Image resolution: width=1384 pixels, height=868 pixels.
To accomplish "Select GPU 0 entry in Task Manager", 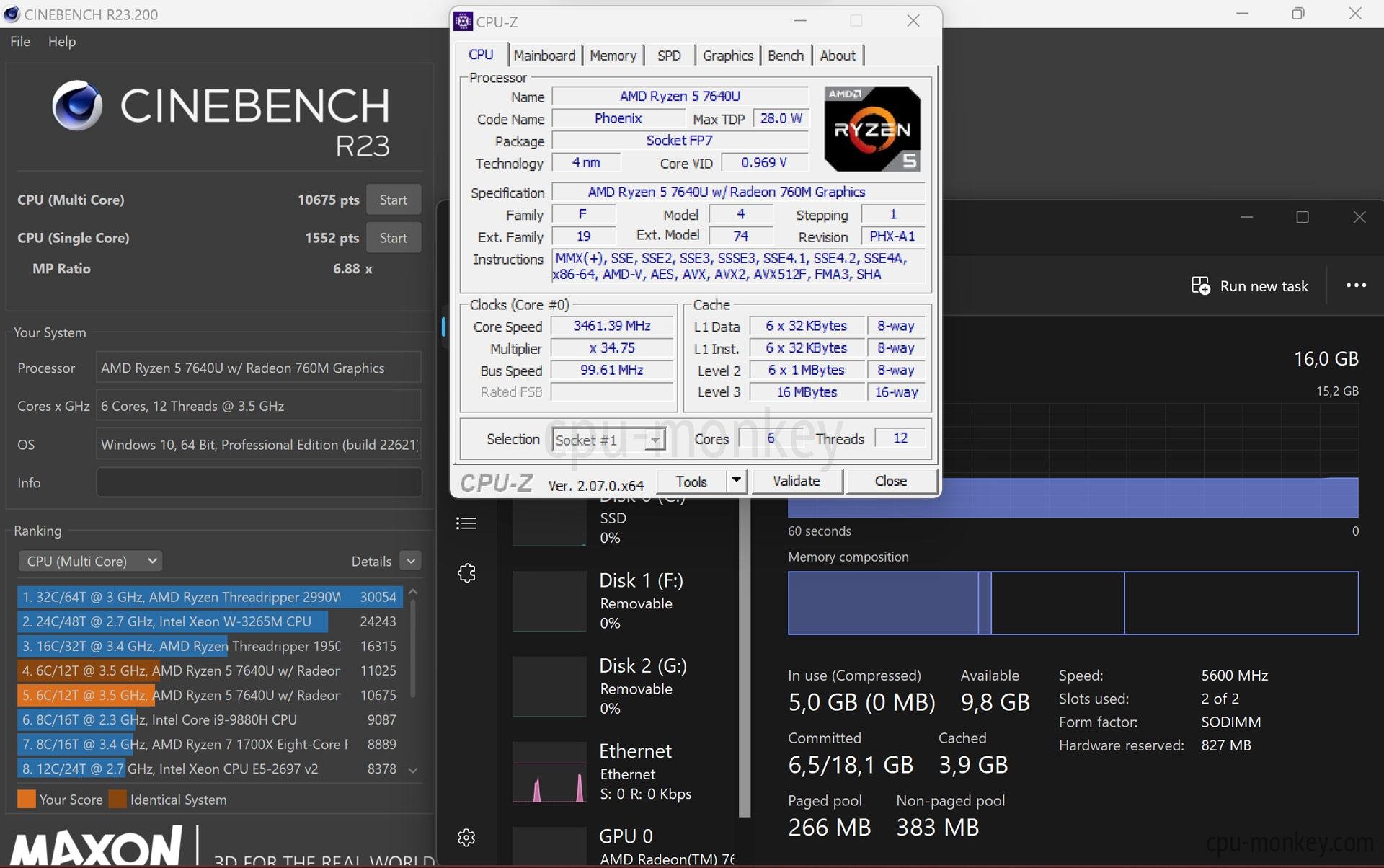I will [x=624, y=845].
